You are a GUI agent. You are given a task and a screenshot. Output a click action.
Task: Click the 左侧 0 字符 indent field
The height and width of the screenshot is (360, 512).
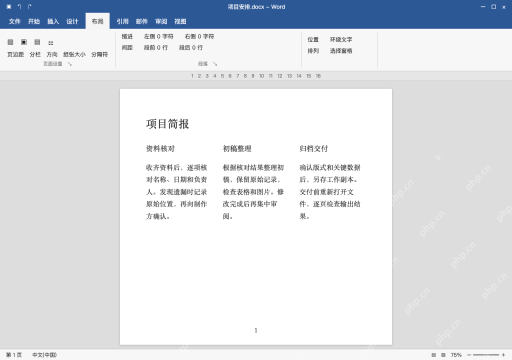[158, 36]
